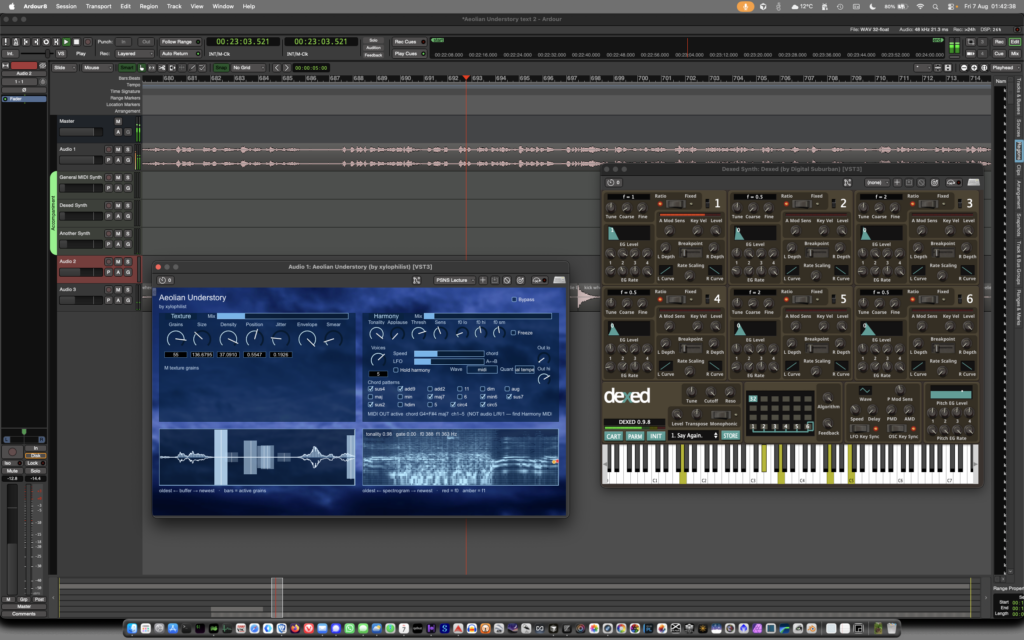
Task: Open the Transport menu
Action: pos(98,7)
